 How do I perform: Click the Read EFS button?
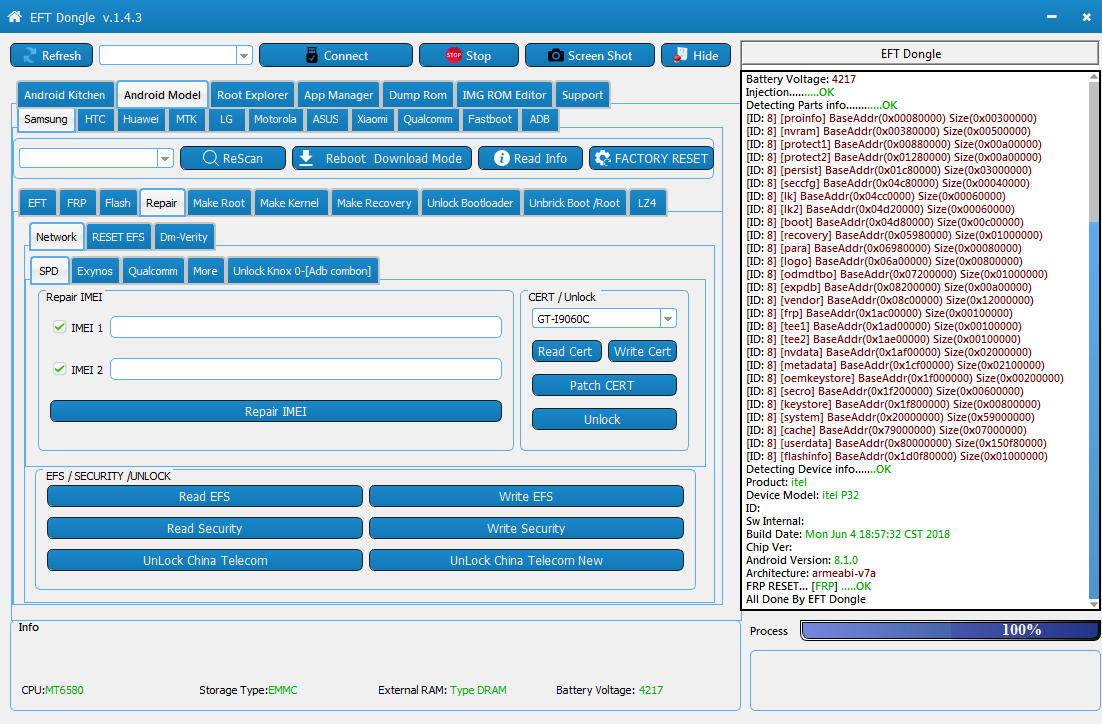[x=205, y=496]
